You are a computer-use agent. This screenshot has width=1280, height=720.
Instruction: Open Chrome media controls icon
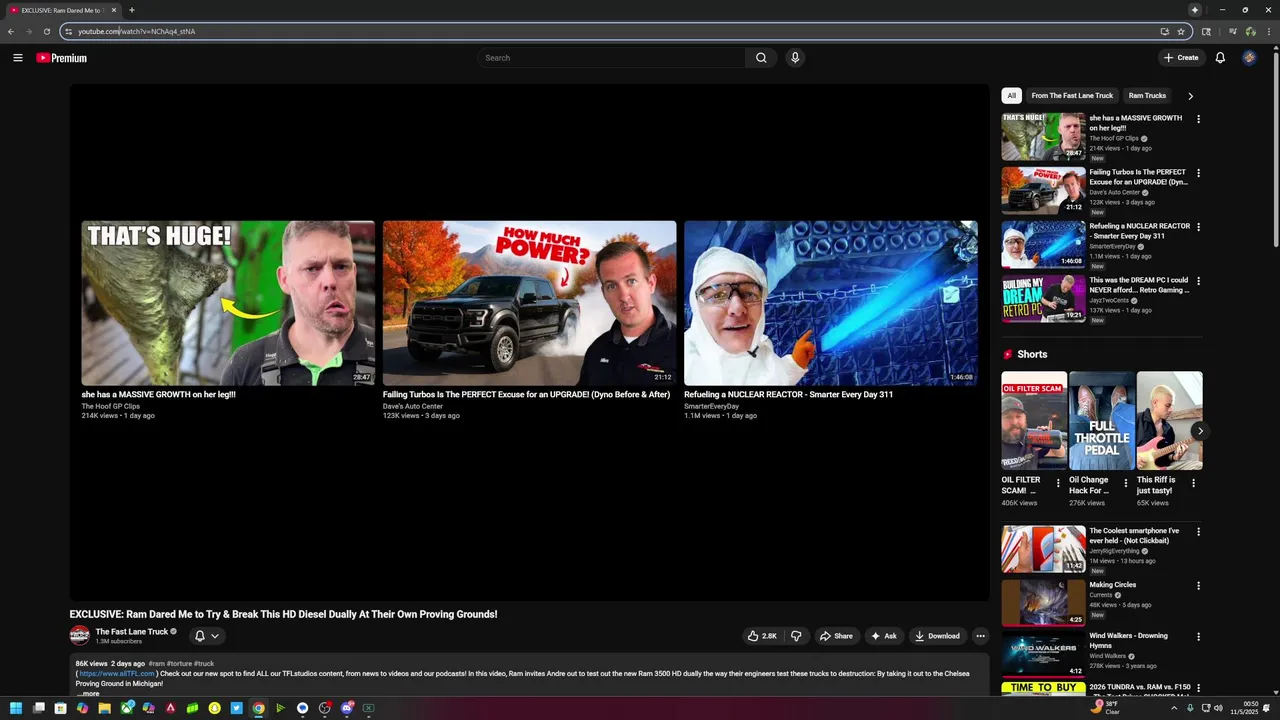[x=1233, y=31]
